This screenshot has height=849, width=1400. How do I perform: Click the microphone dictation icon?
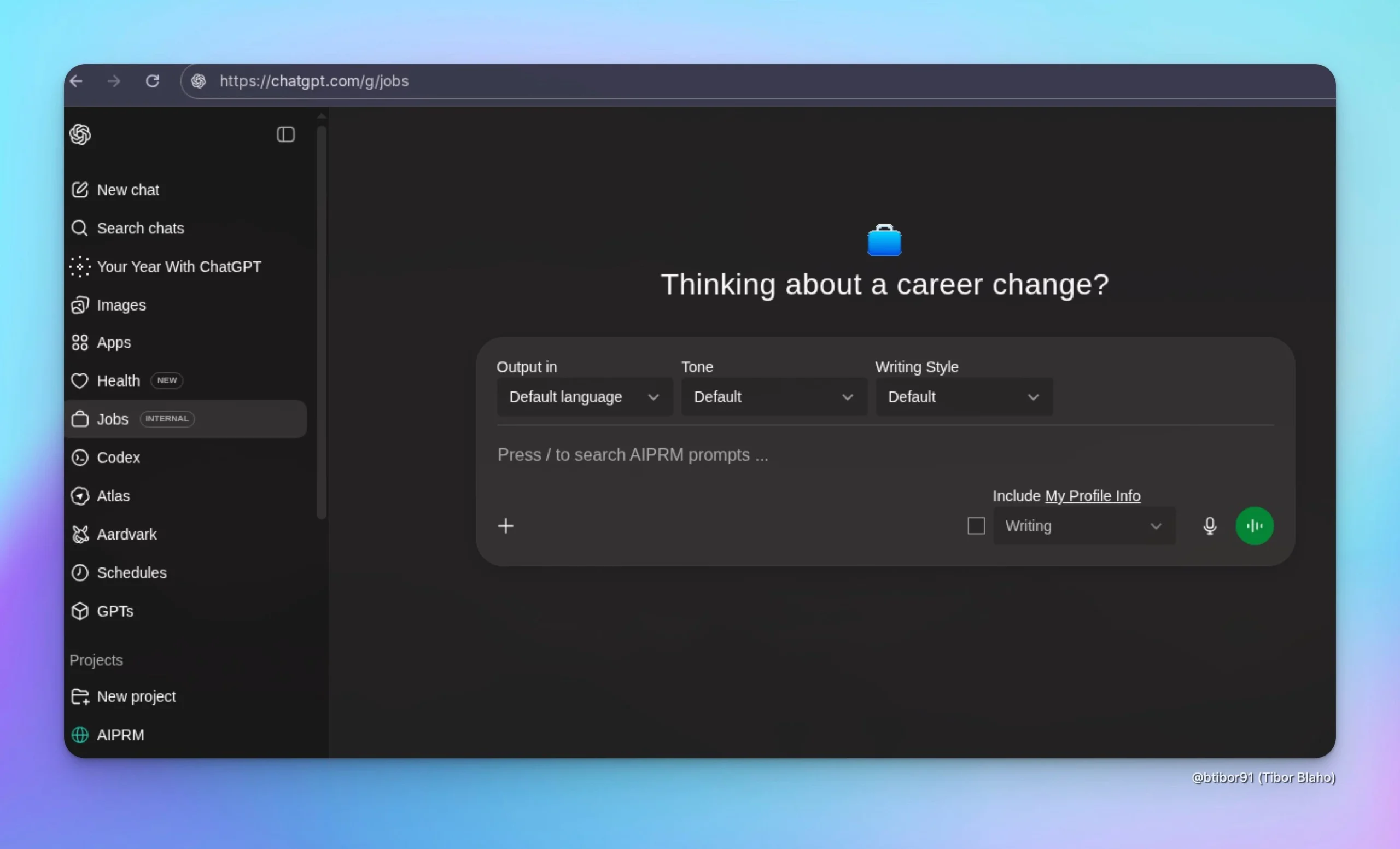[1210, 526]
